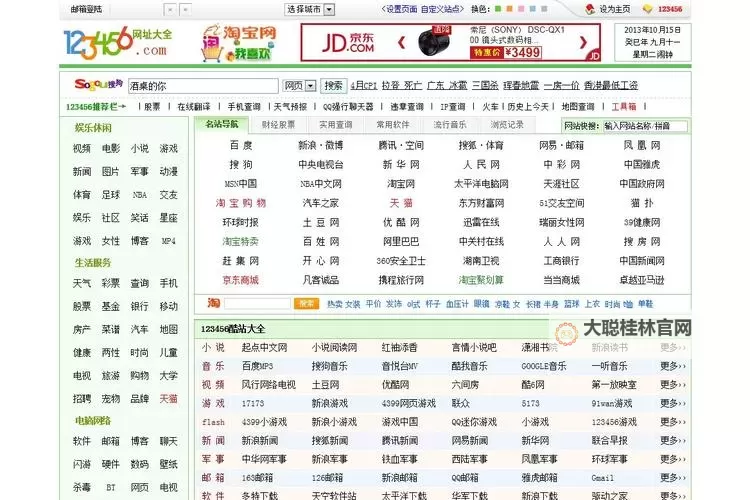Open the red 工具箱 link
The image size is (750, 500).
pos(624,107)
